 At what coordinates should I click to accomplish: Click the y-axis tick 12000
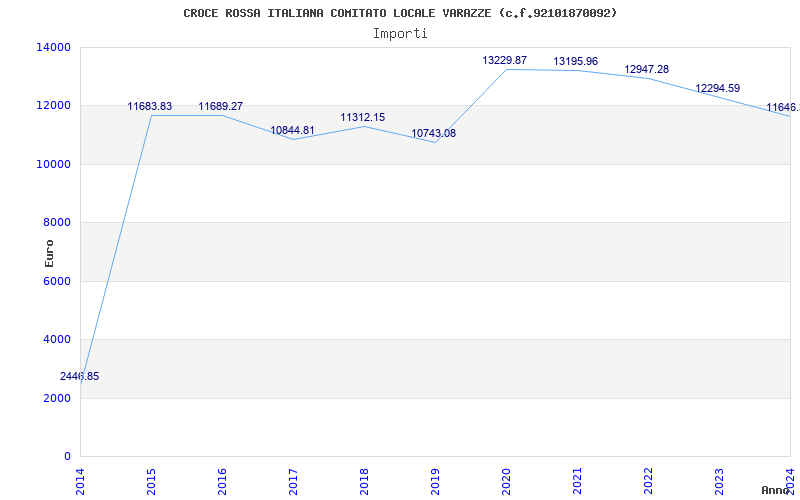(x=54, y=106)
